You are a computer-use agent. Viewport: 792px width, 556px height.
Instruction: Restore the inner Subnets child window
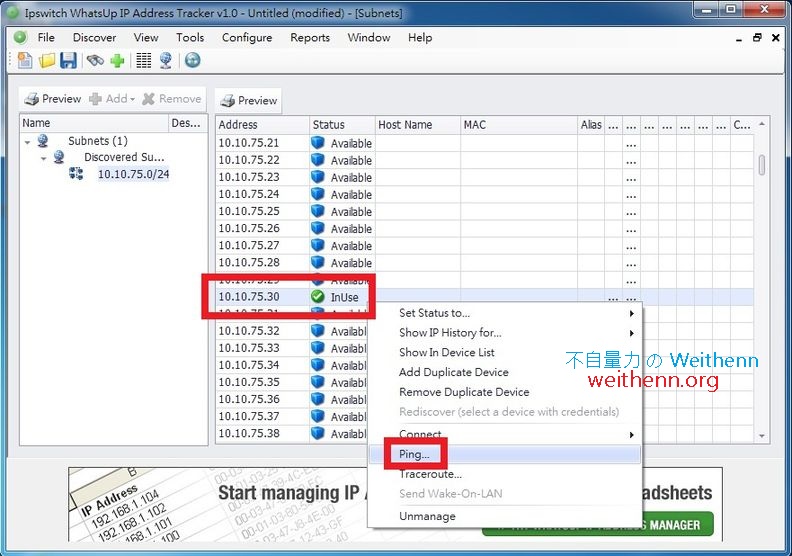(x=757, y=37)
